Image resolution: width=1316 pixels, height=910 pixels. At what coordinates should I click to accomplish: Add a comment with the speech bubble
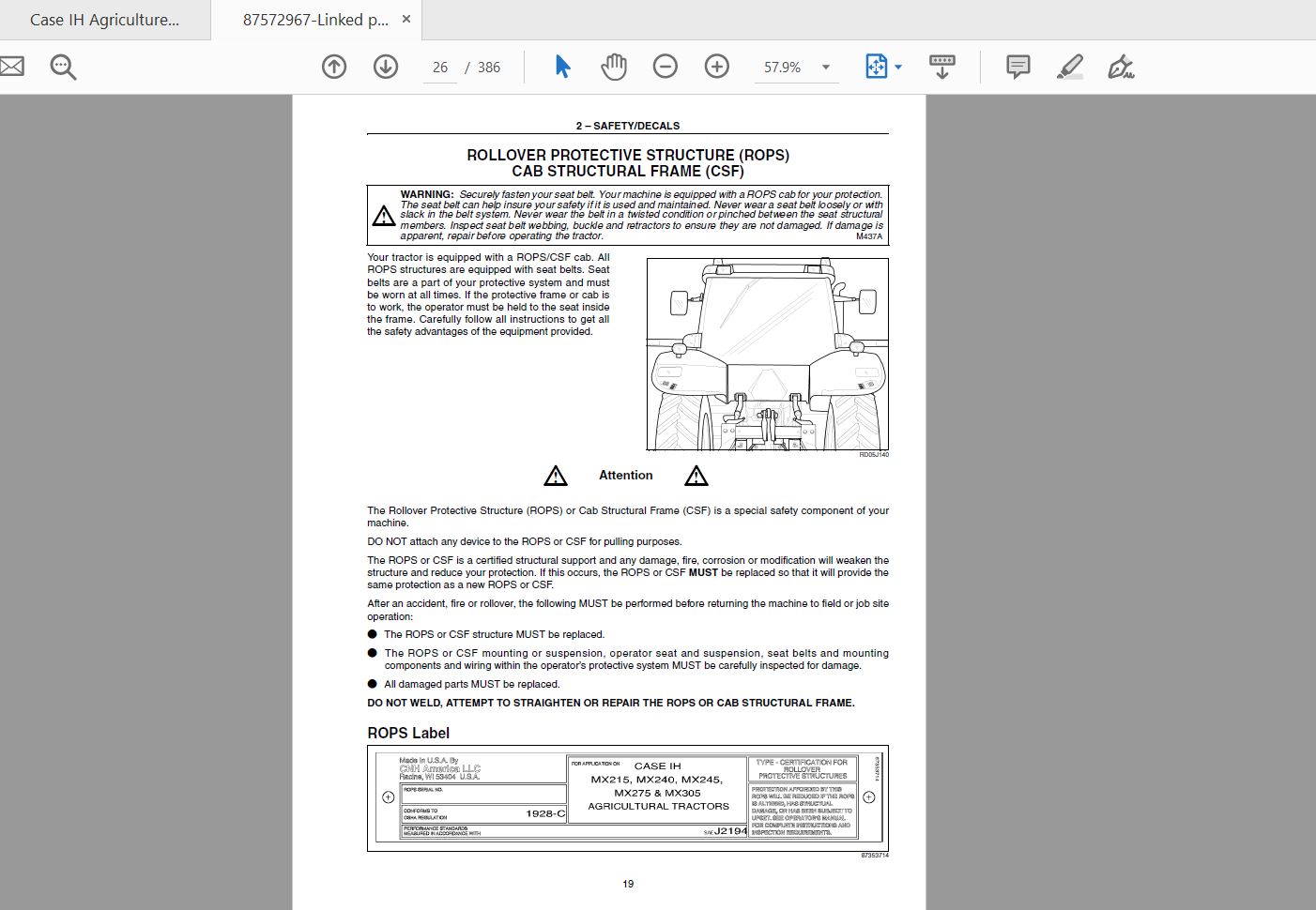[1018, 67]
